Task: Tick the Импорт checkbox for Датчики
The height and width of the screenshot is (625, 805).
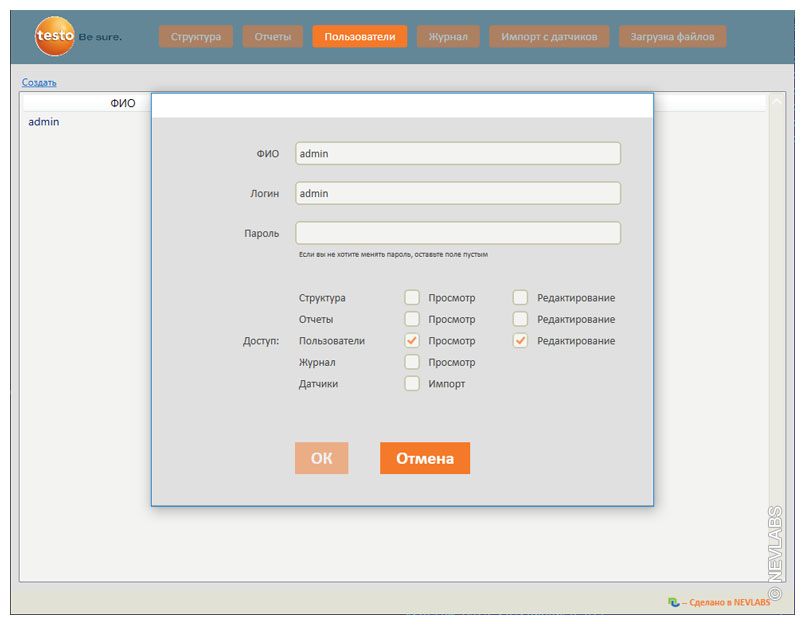Action: pos(412,384)
